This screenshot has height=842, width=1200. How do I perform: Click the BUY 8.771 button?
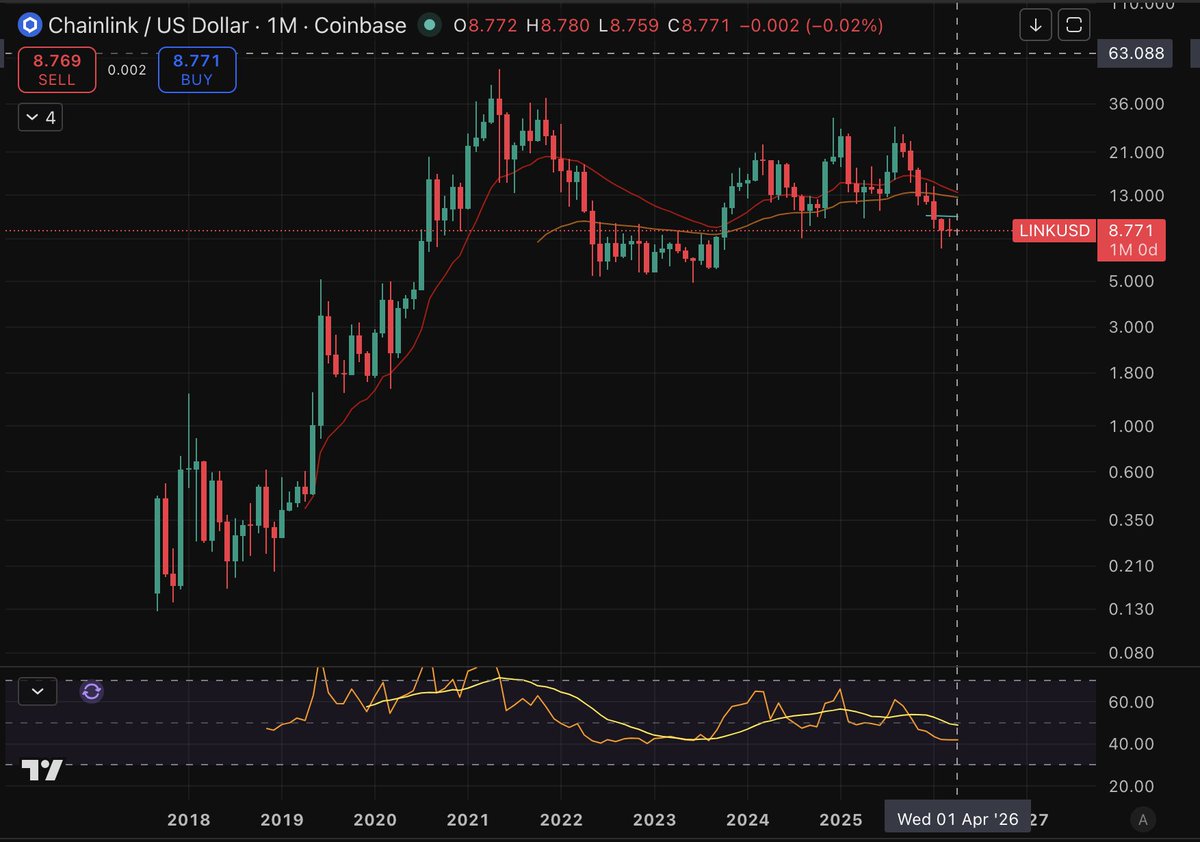197,71
